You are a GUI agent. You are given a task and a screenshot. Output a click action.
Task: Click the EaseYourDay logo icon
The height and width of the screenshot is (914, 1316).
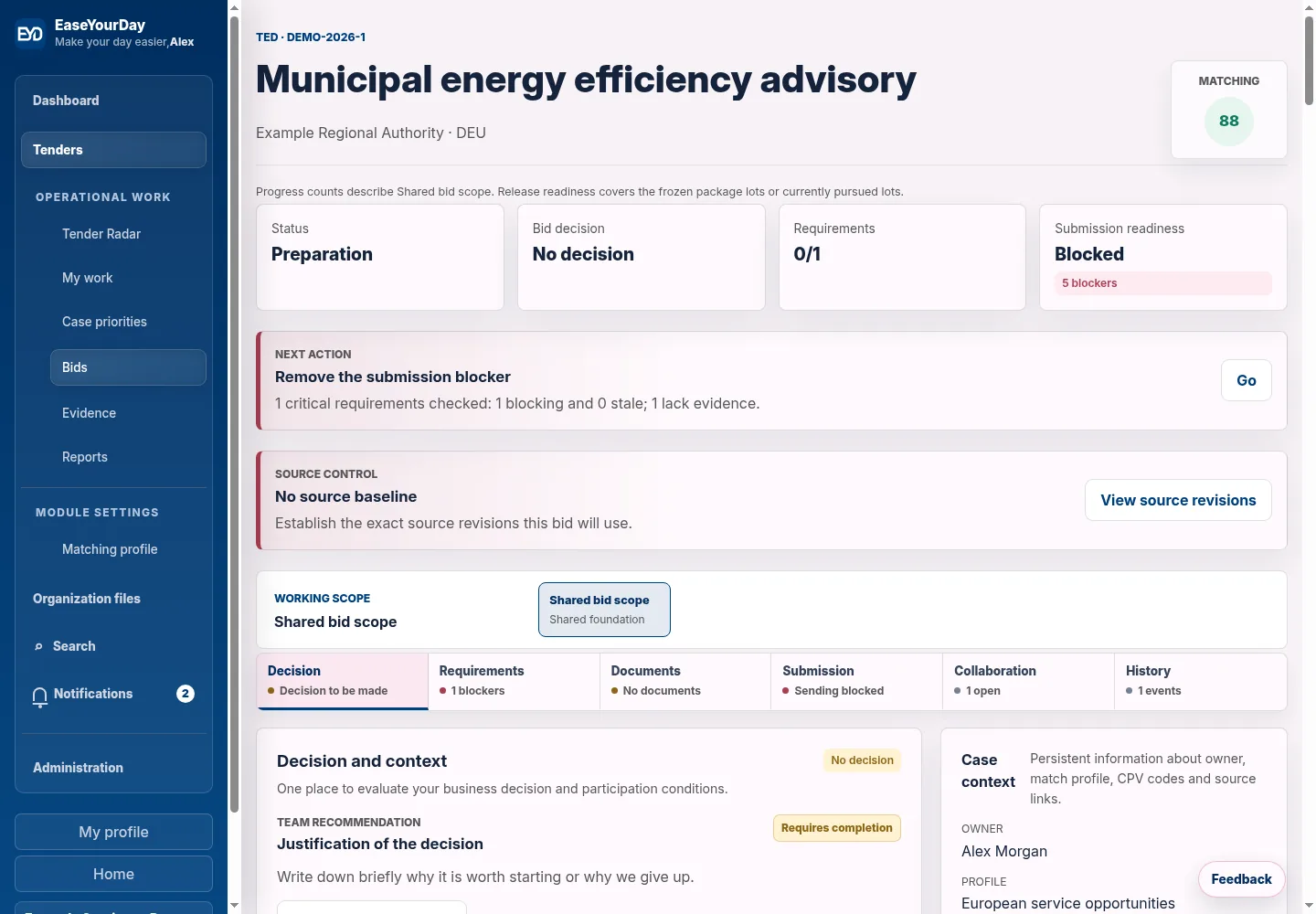(30, 34)
